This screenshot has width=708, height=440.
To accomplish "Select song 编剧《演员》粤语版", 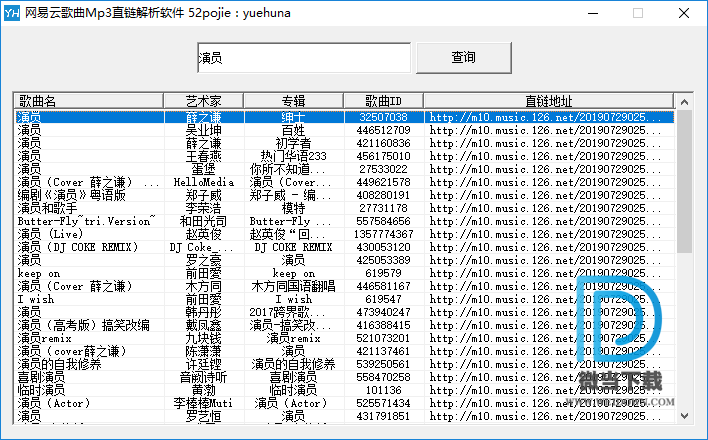I will 71,196.
